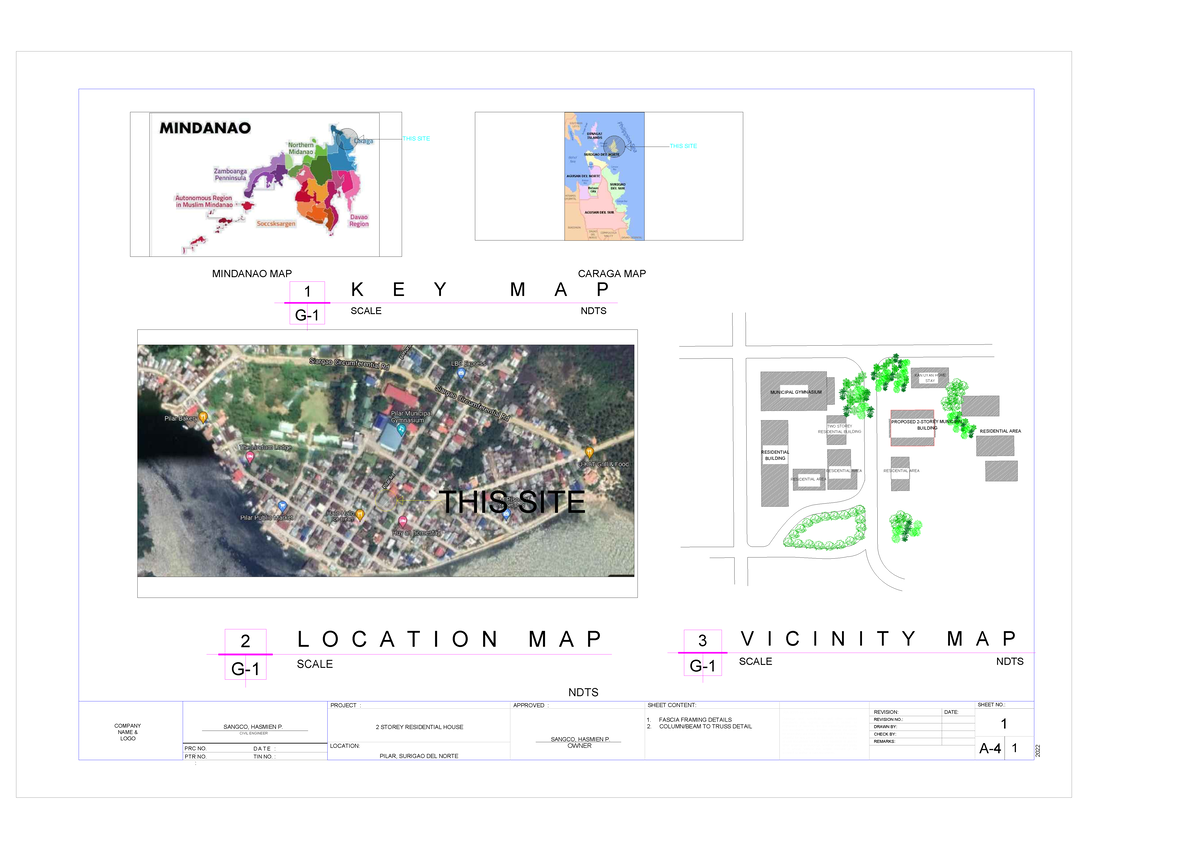Select the Pilar Public Market blue pin
1200x848 pixels.
(283, 506)
